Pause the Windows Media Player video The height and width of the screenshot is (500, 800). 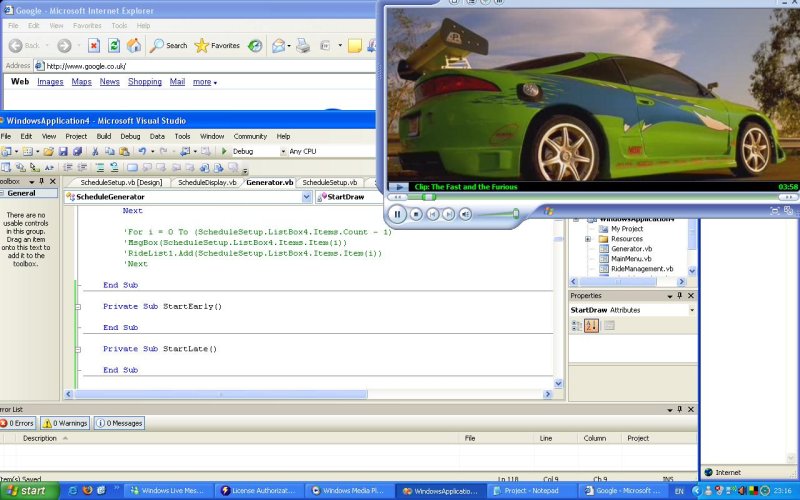(398, 213)
